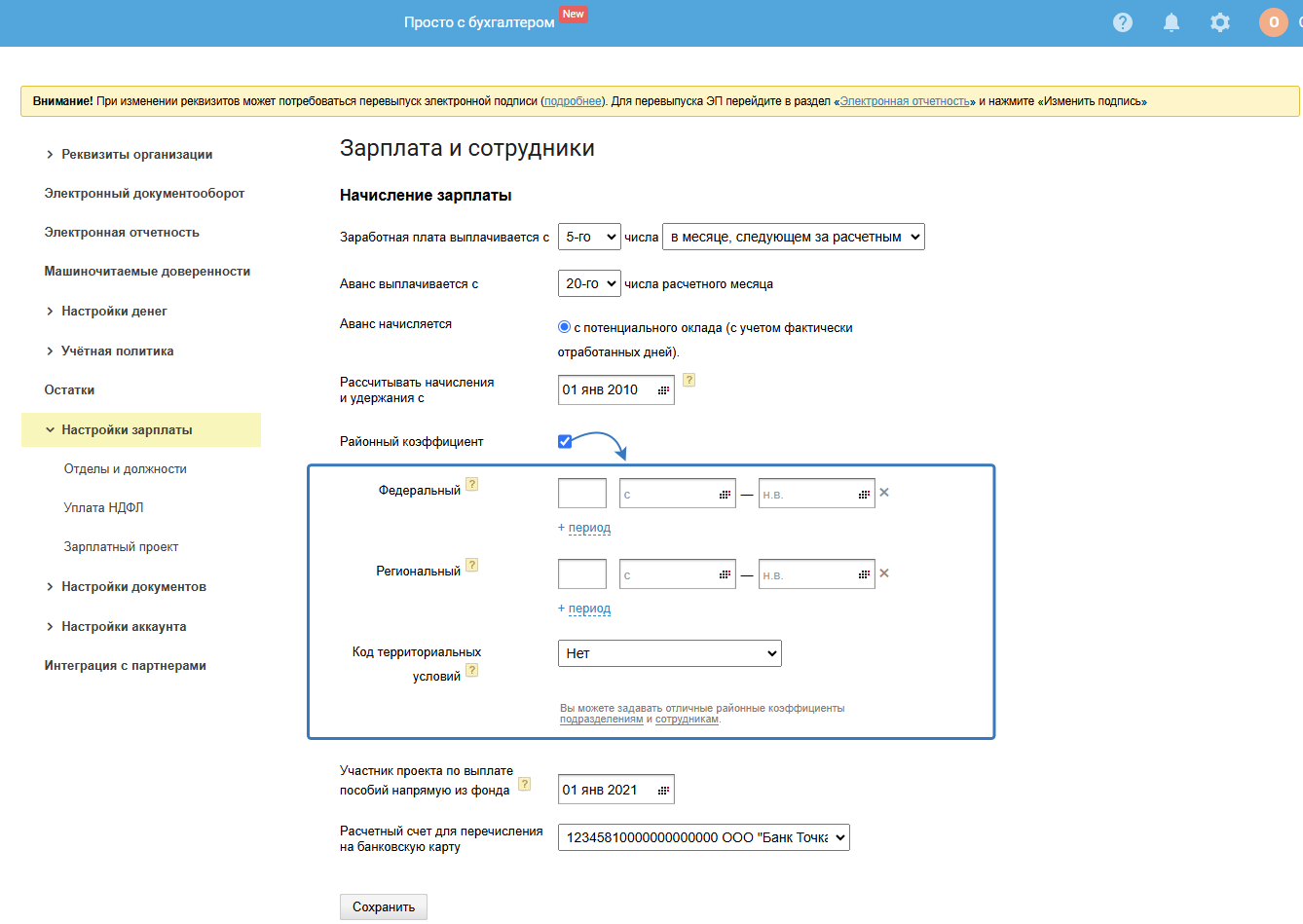The width and height of the screenshot is (1303, 924).
Task: Go to Зарплатный проект sidebar item
Action: pos(121,546)
